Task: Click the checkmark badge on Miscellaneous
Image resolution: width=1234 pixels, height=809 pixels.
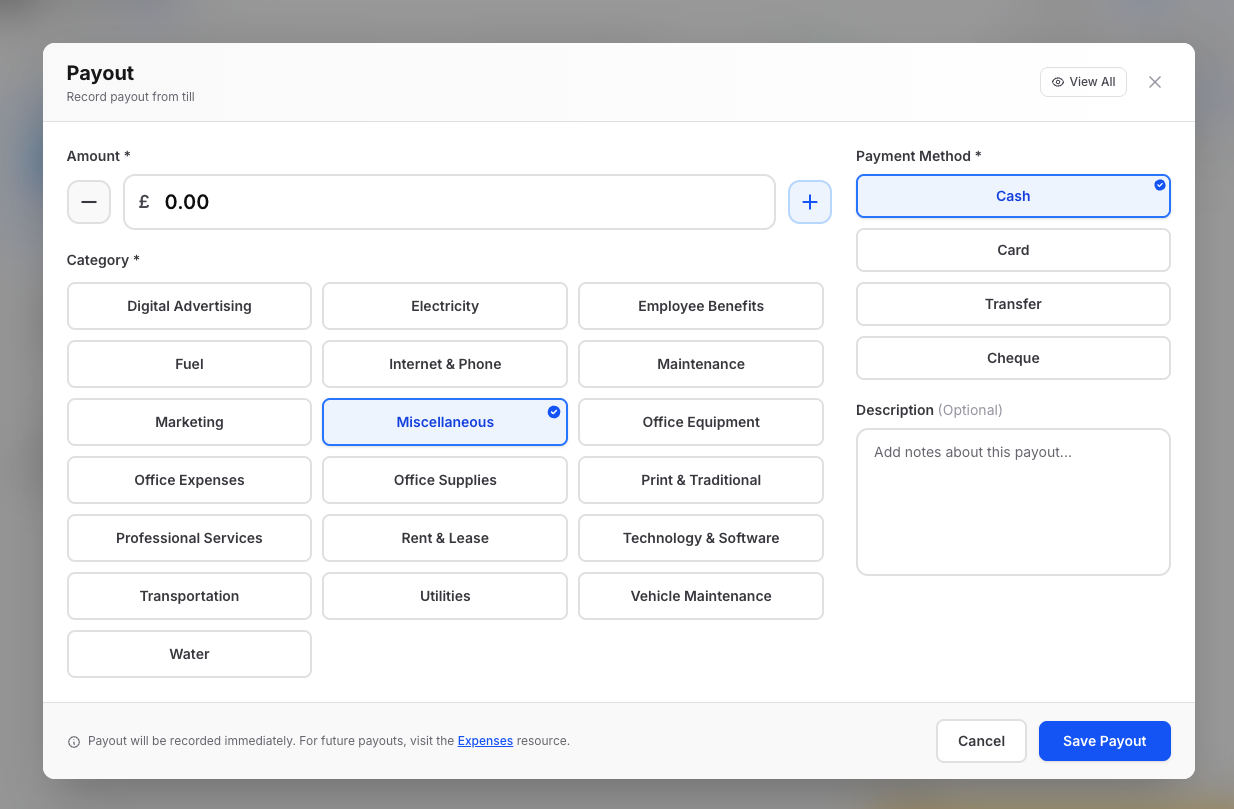Action: point(553,410)
